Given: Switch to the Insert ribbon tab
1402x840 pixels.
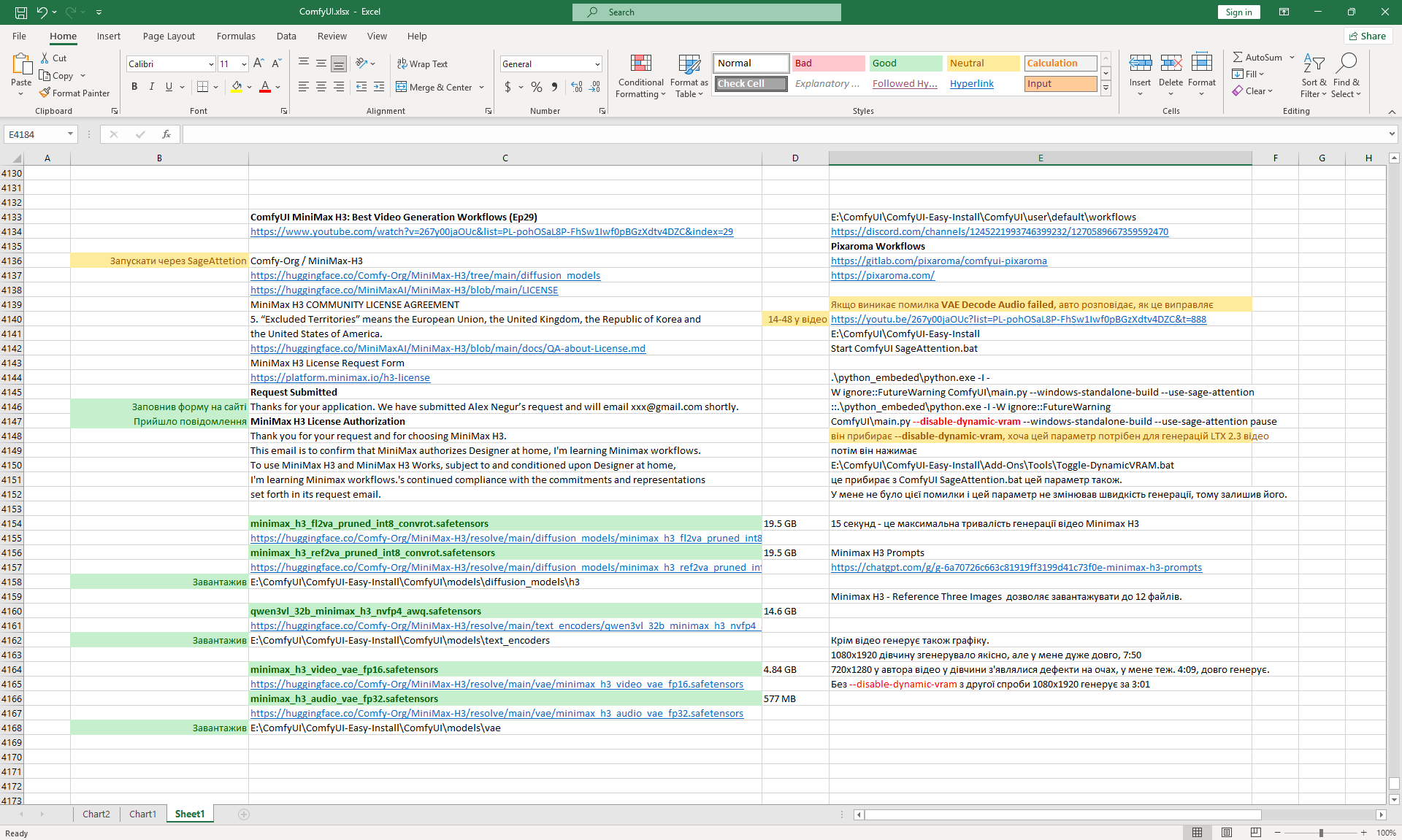Looking at the screenshot, I should point(109,36).
